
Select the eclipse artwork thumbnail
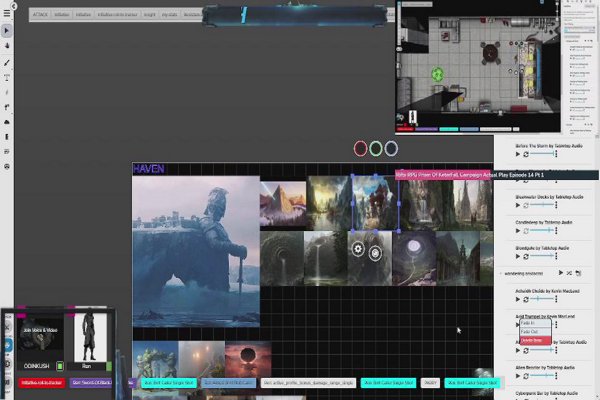248,360
